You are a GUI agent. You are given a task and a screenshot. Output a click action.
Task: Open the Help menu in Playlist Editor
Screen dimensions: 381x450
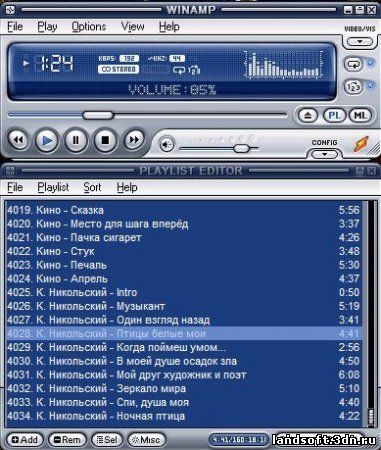(x=127, y=187)
